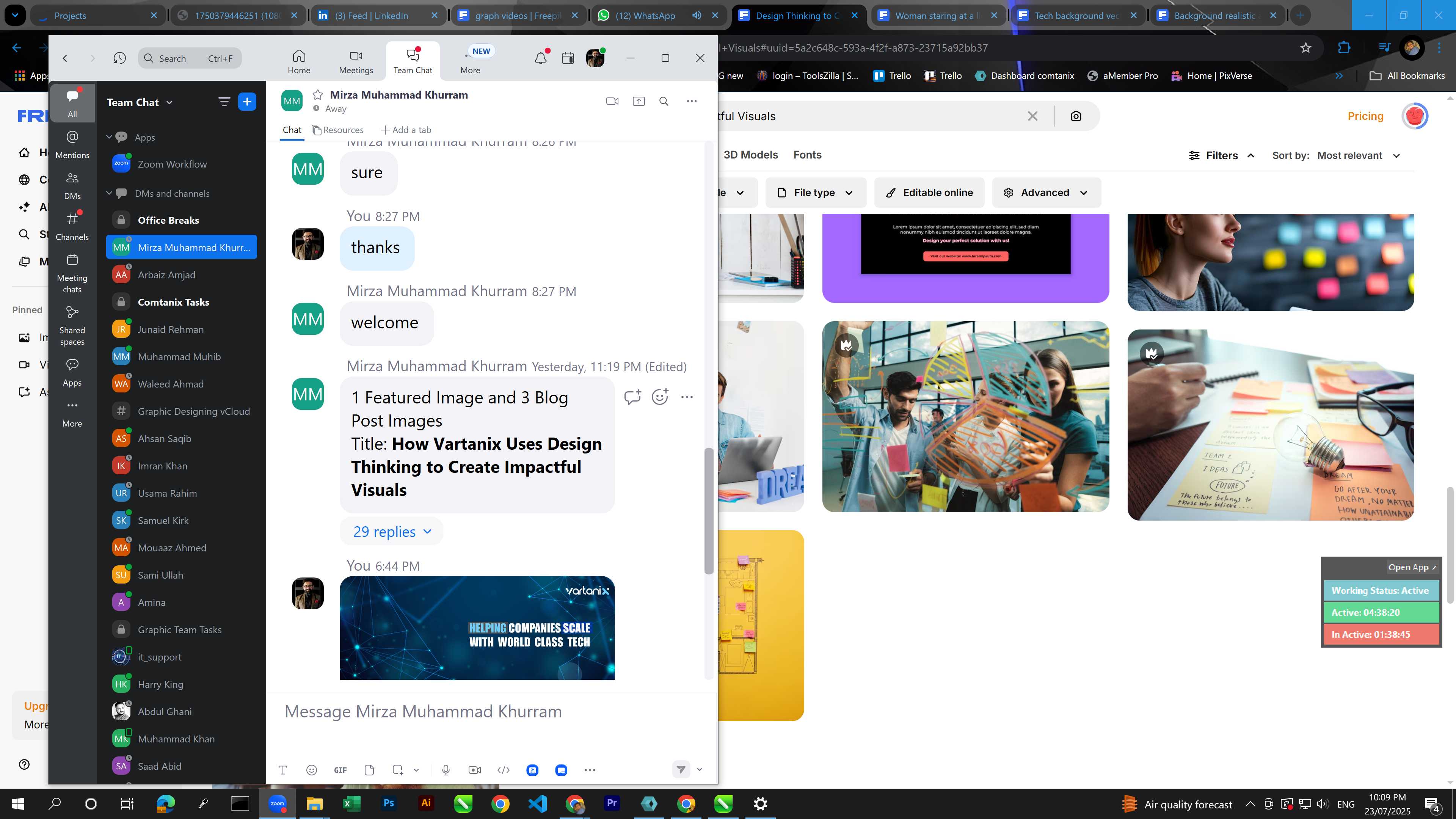Click Zoom search box
Viewport: 1456px width, 819px height.
(190, 58)
